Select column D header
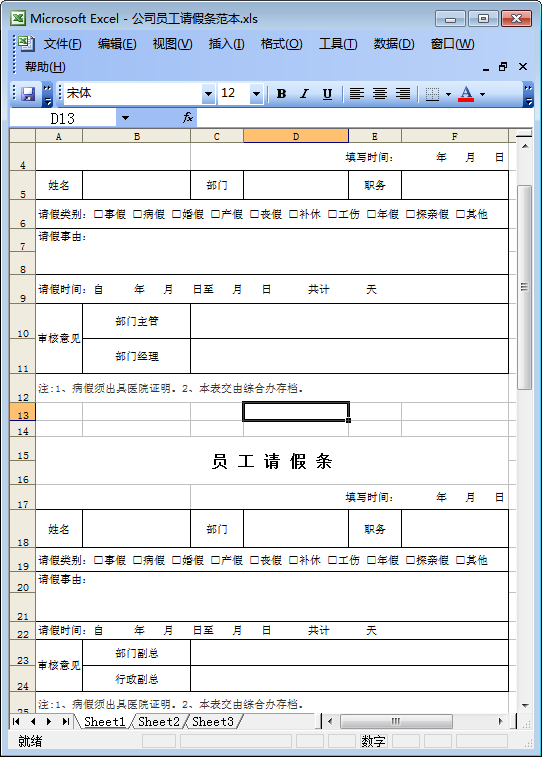 pos(296,136)
